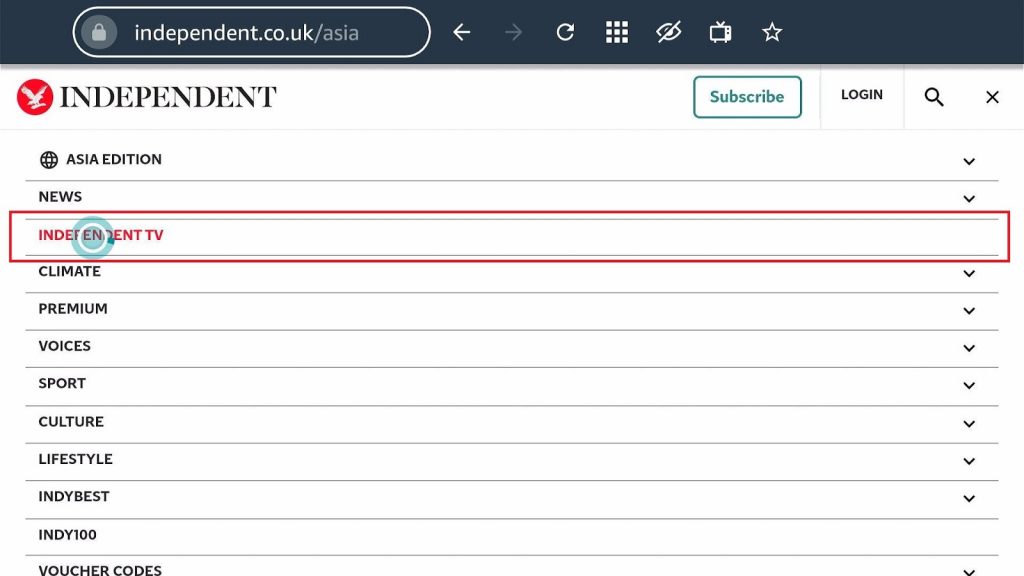Expand the NEWS section chevron
Viewport: 1024px width, 576px height.
[968, 199]
